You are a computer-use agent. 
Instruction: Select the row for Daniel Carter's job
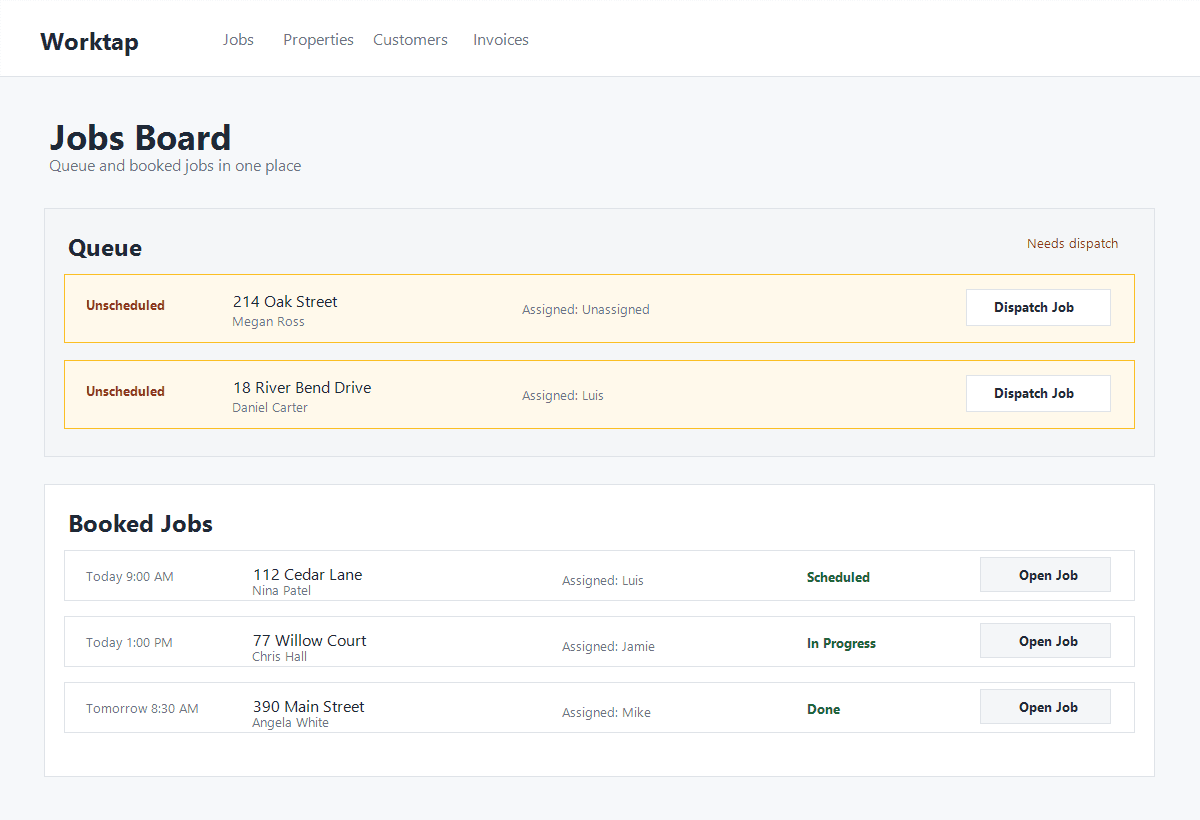[600, 394]
